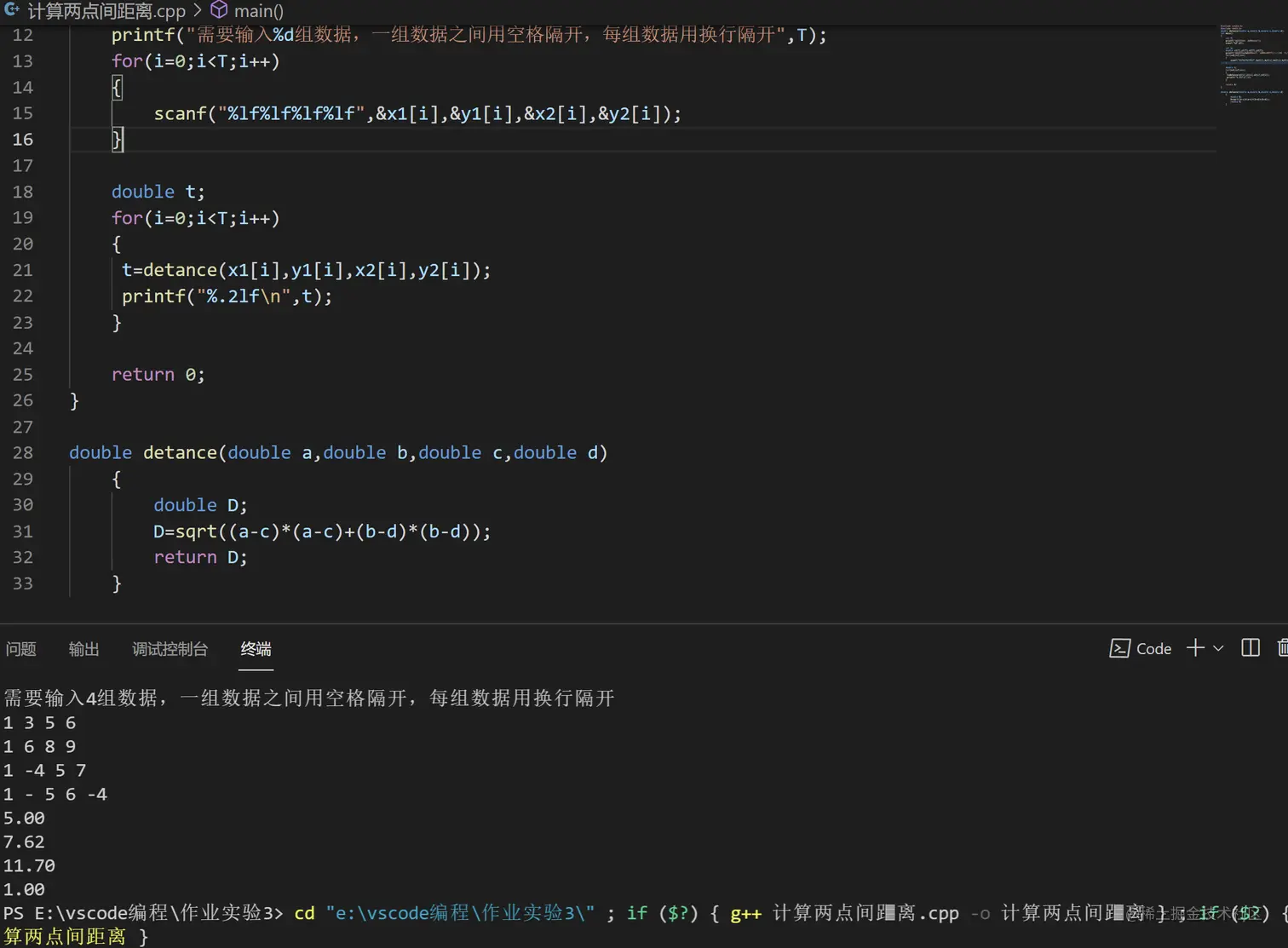1288x948 pixels.
Task: Click terminal output "1.00"
Action: click(24, 889)
